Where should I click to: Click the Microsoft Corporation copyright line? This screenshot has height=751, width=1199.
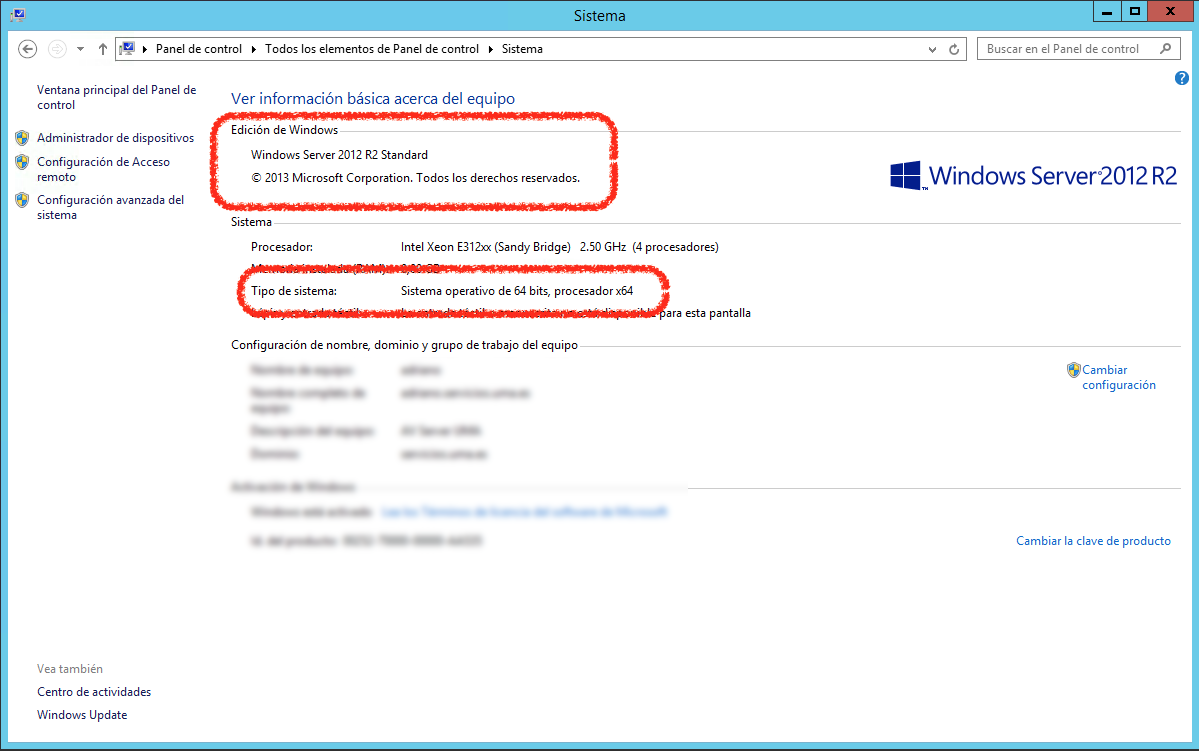click(x=415, y=178)
